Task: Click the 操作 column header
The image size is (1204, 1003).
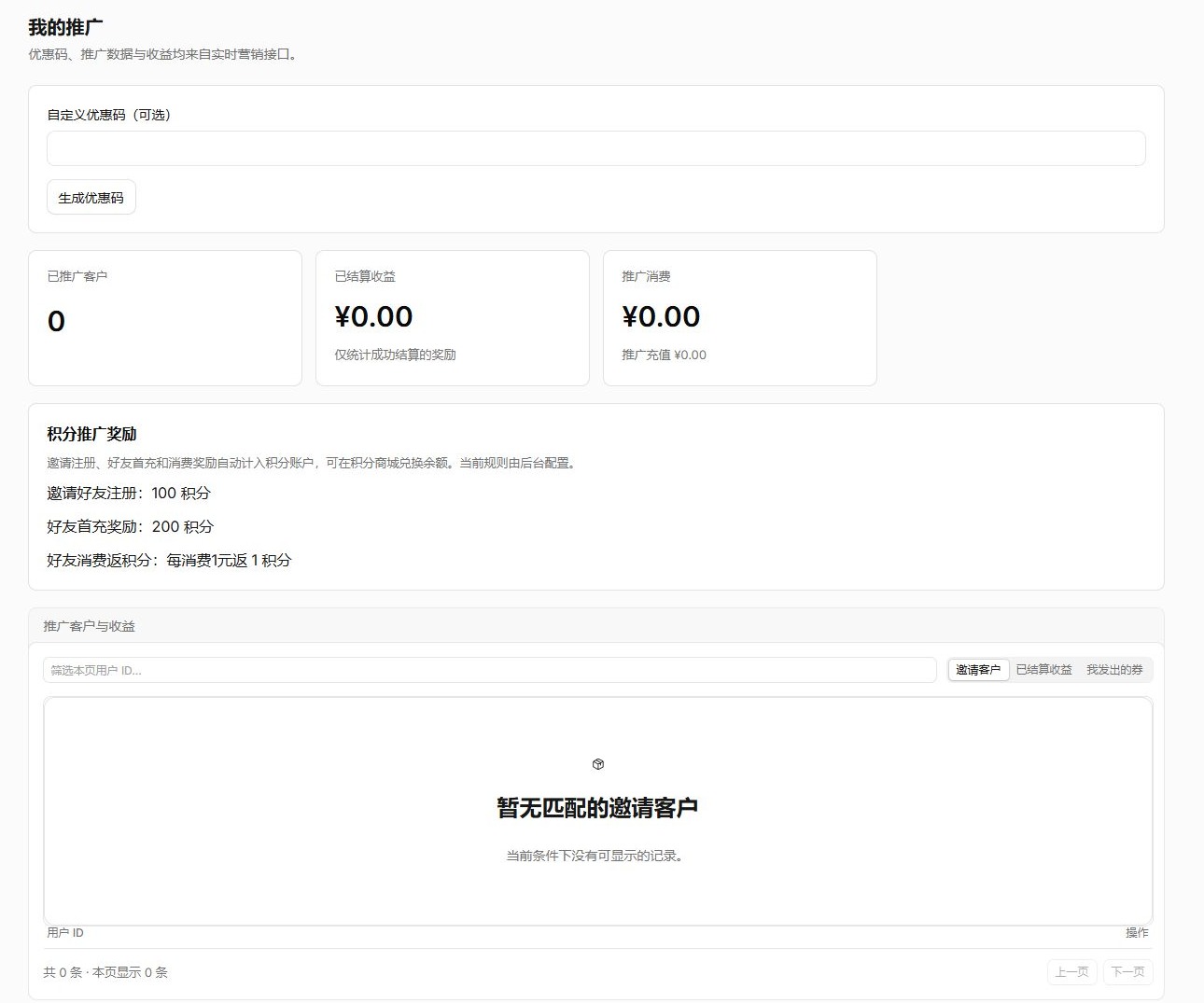Action: tap(1137, 932)
